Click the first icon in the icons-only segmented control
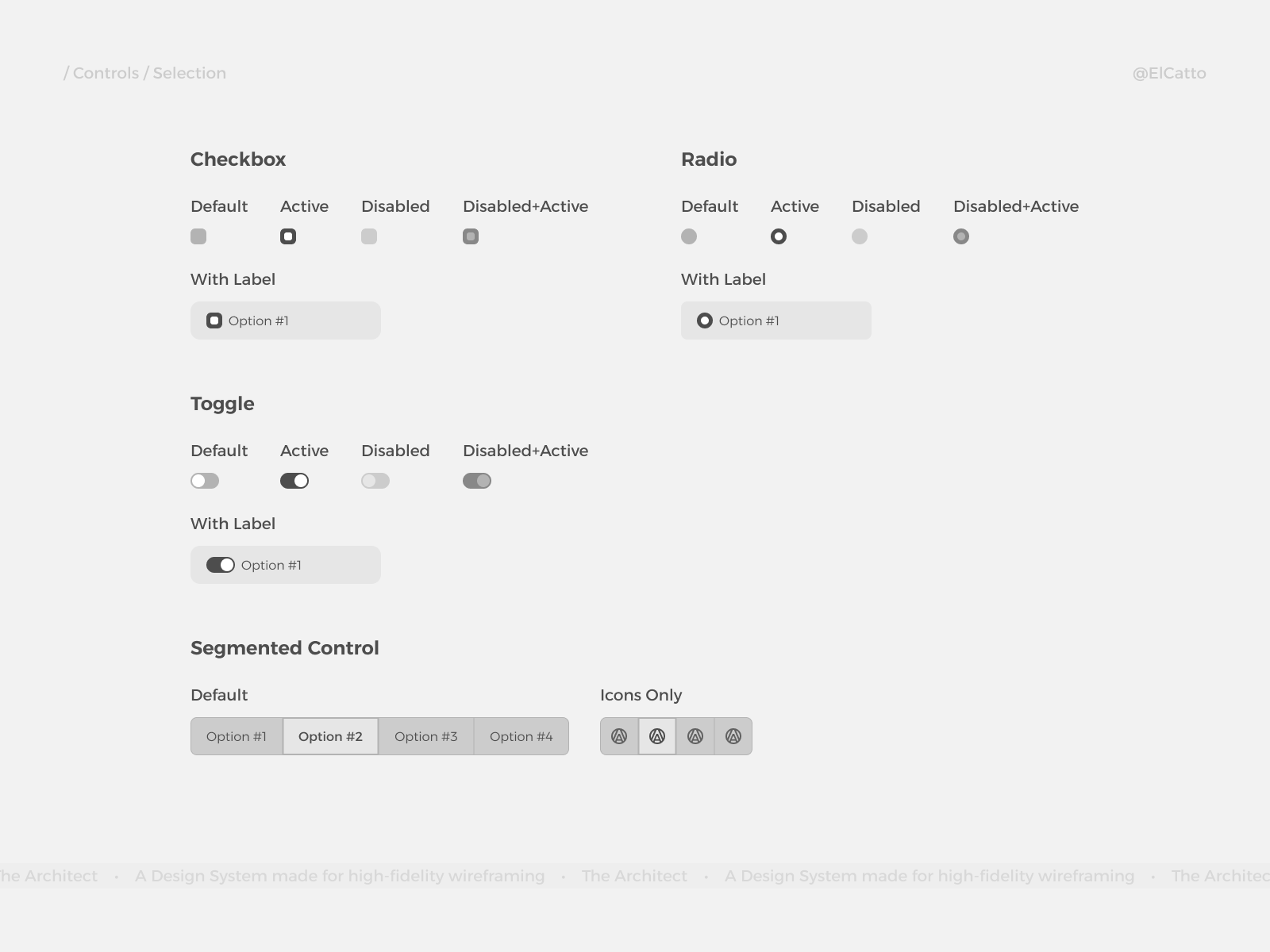 click(619, 736)
